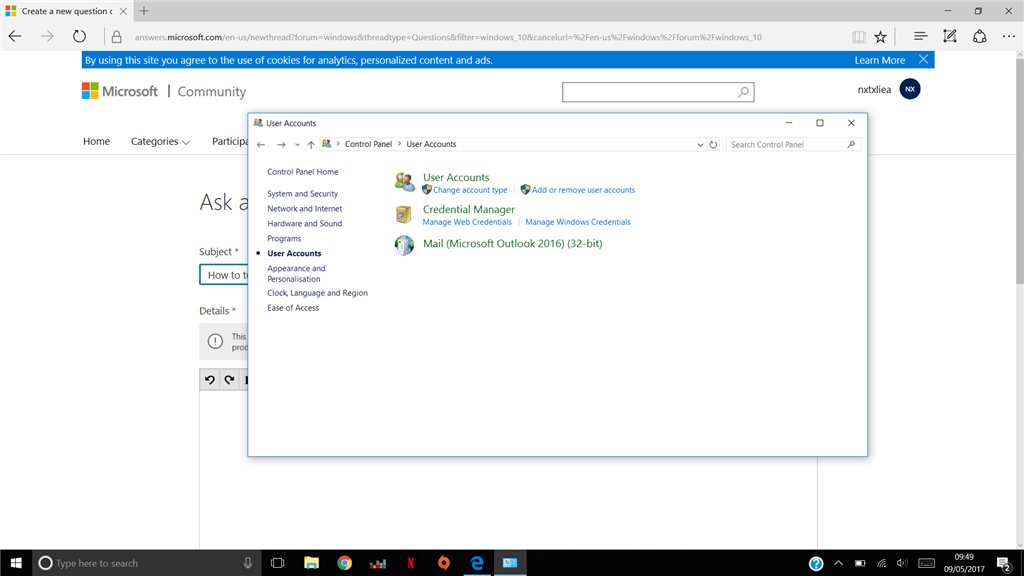
Task: Expand the breadcrumb chevron after Control Panel
Action: coord(399,144)
